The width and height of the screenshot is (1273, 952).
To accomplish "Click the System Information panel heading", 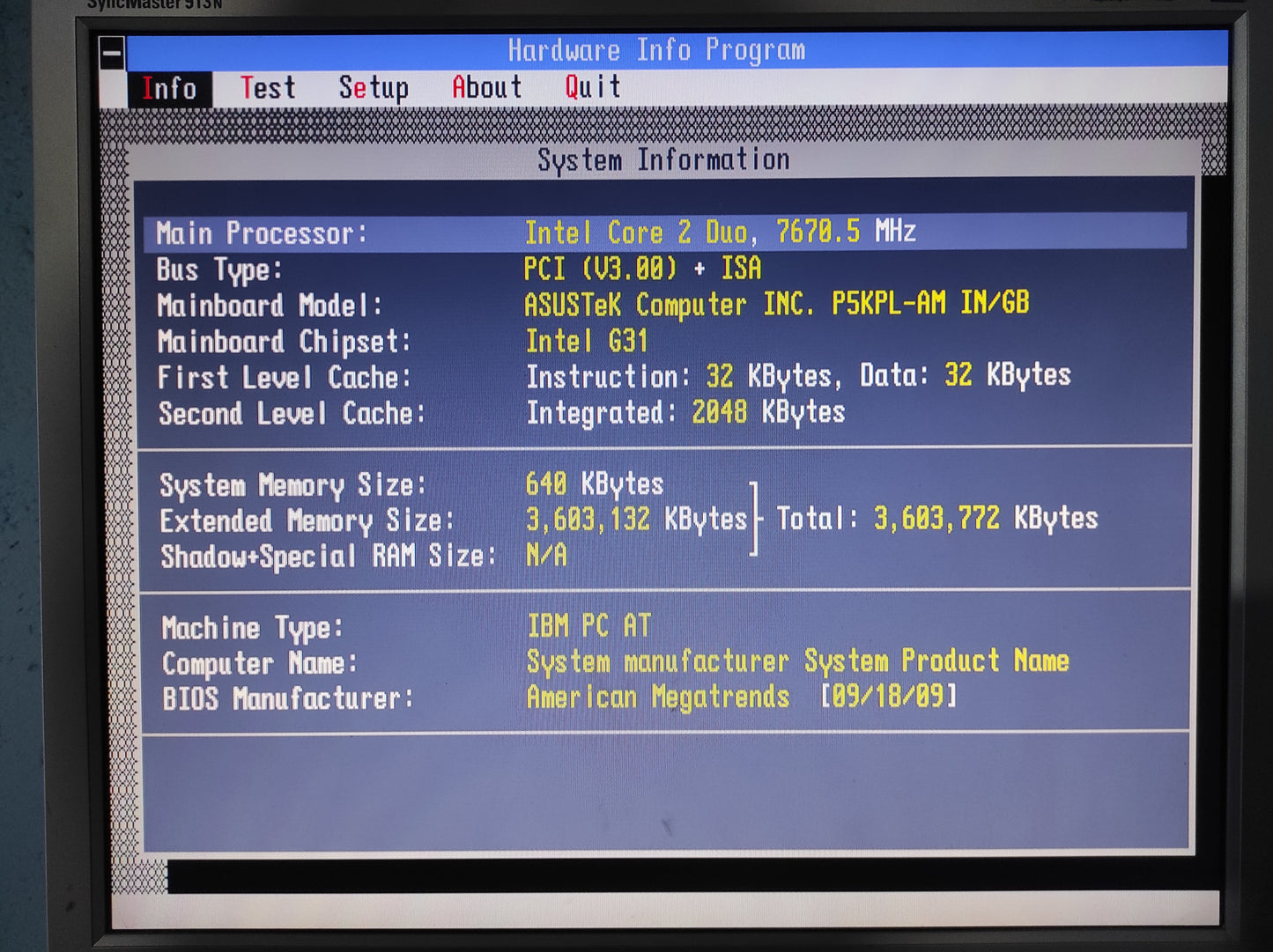I will pos(662,160).
